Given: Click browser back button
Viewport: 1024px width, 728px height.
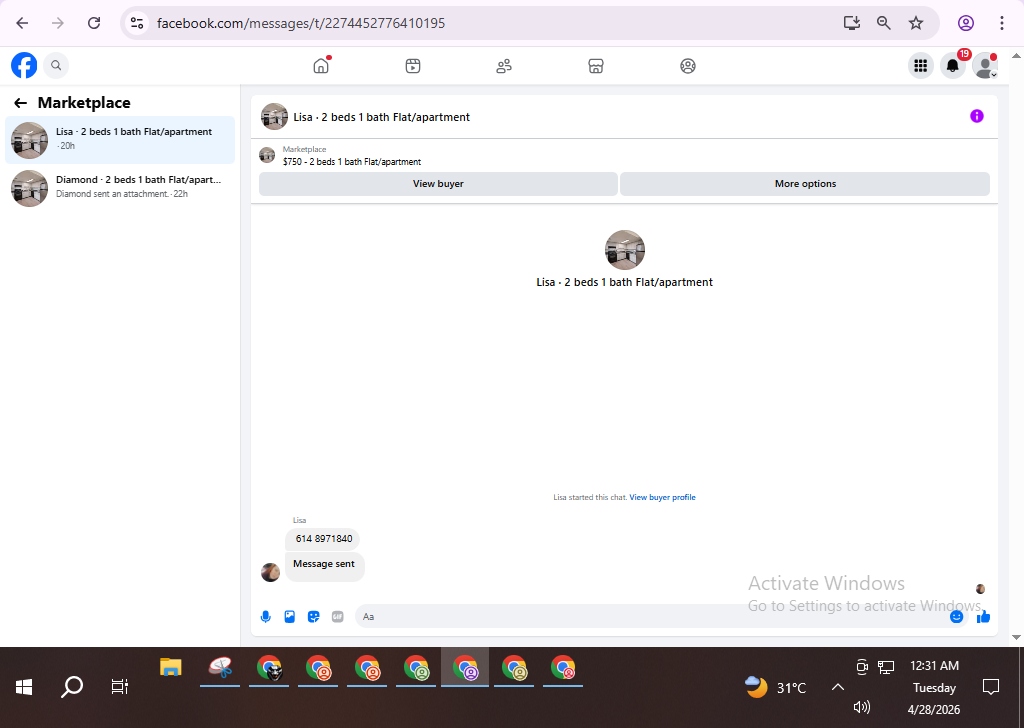Looking at the screenshot, I should coord(22,23).
